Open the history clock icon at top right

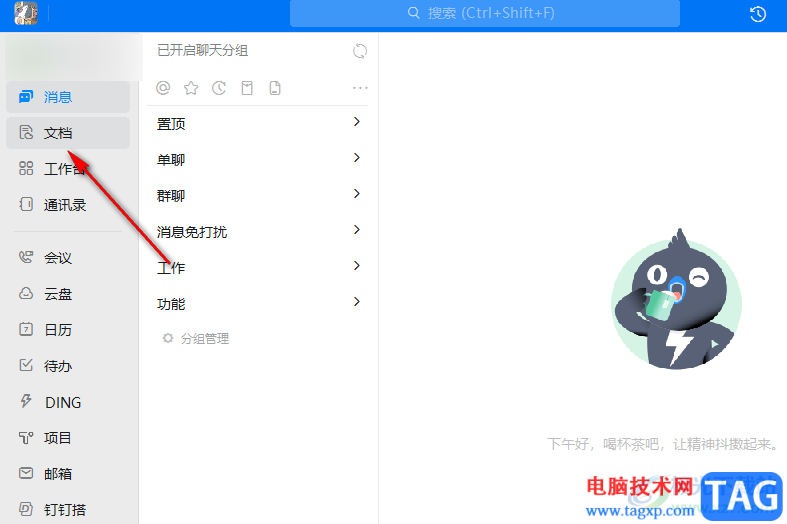point(758,14)
